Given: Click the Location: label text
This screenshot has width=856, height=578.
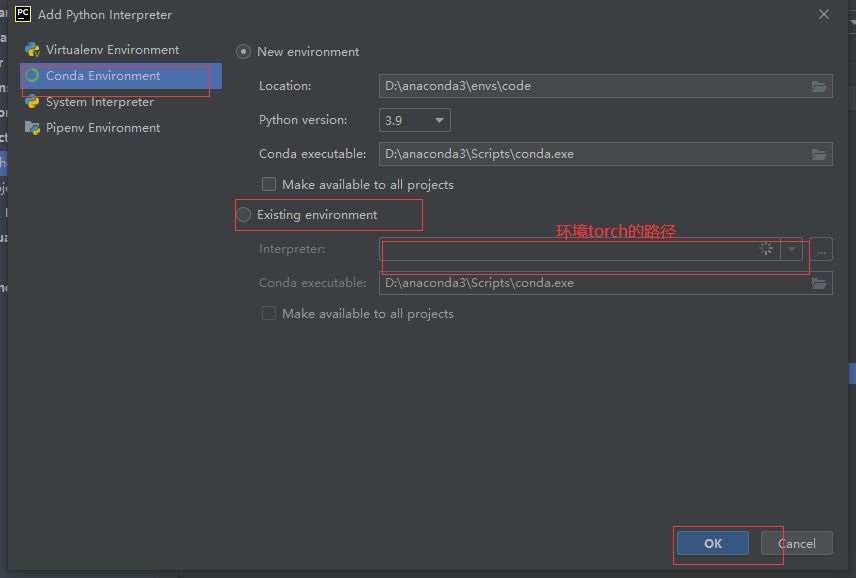Looking at the screenshot, I should [x=285, y=86].
